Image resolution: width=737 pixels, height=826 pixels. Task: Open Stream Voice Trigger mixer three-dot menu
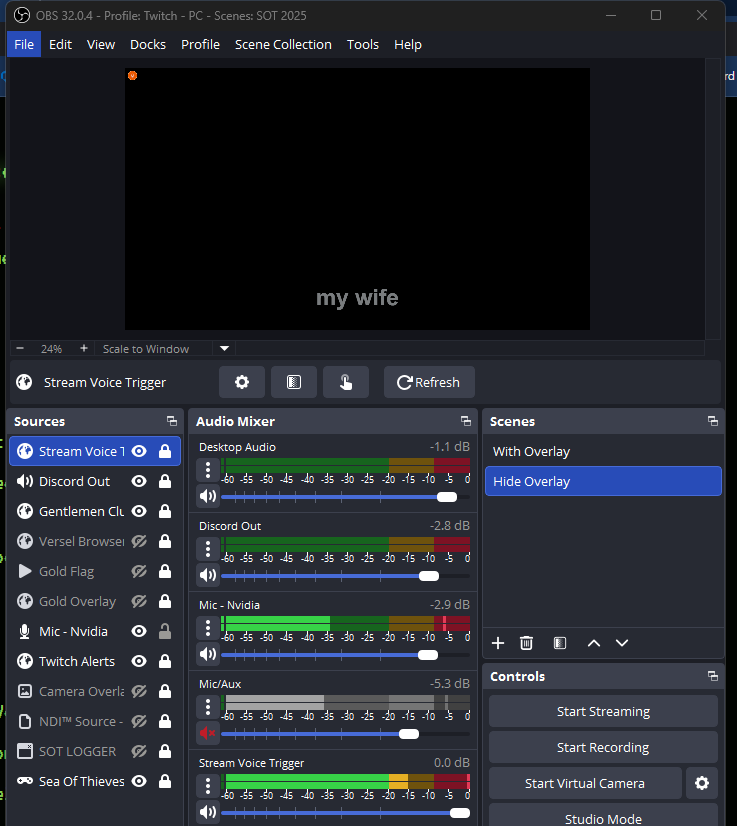[x=208, y=786]
